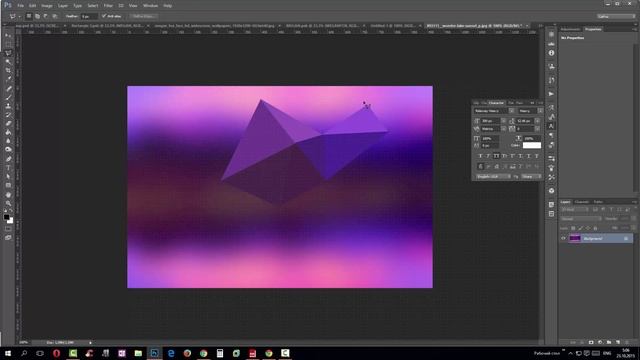Select the Polygonal Lasso tool

click(x=8, y=53)
